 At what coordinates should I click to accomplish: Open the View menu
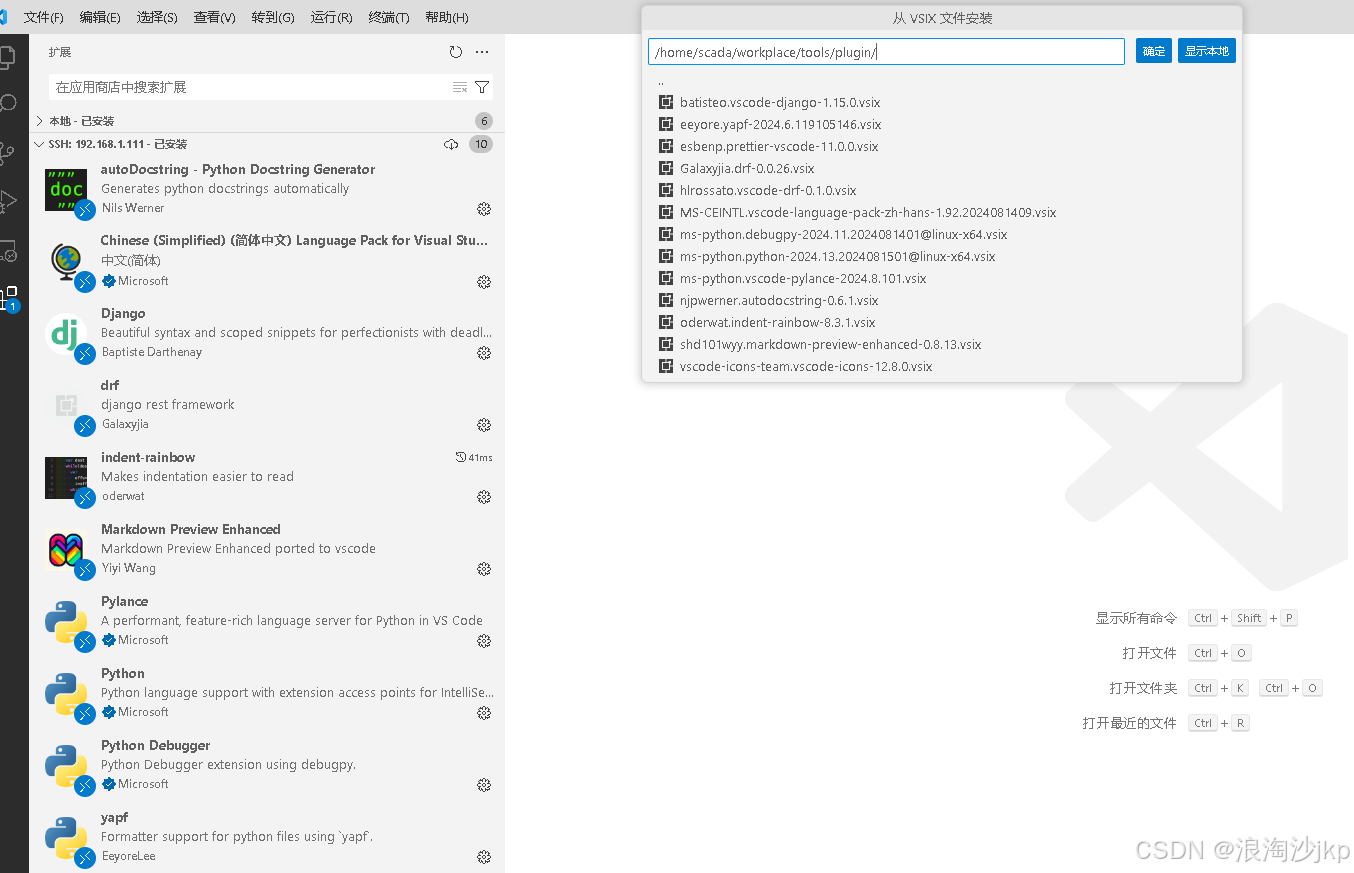214,17
